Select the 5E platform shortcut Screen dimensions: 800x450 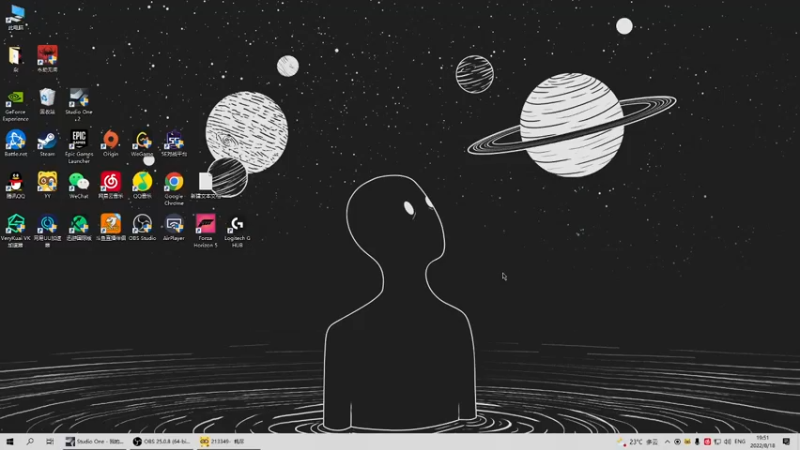(x=173, y=143)
